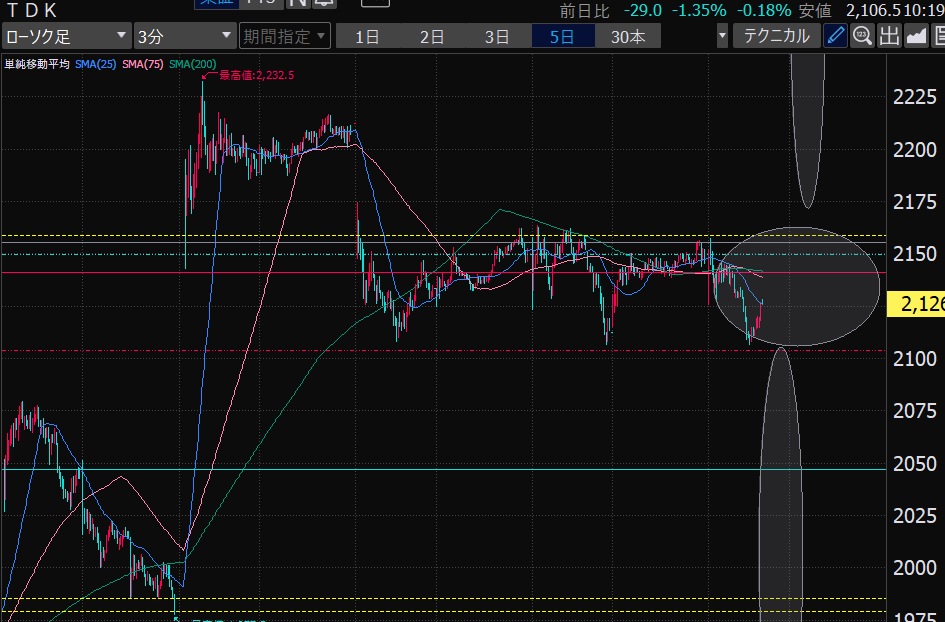Open the ローソク足 chart type dropdown
The width and height of the screenshot is (945, 622).
[x=66, y=37]
